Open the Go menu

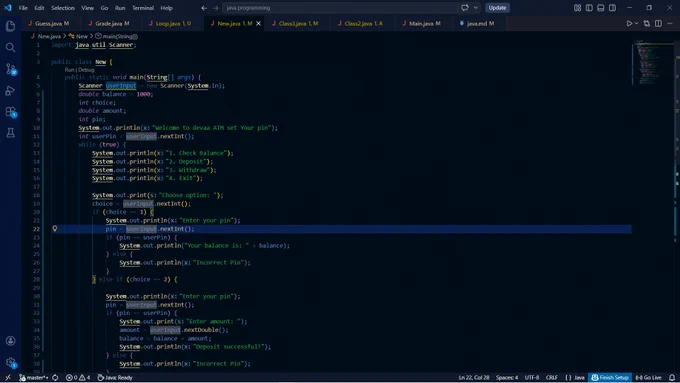pos(104,8)
